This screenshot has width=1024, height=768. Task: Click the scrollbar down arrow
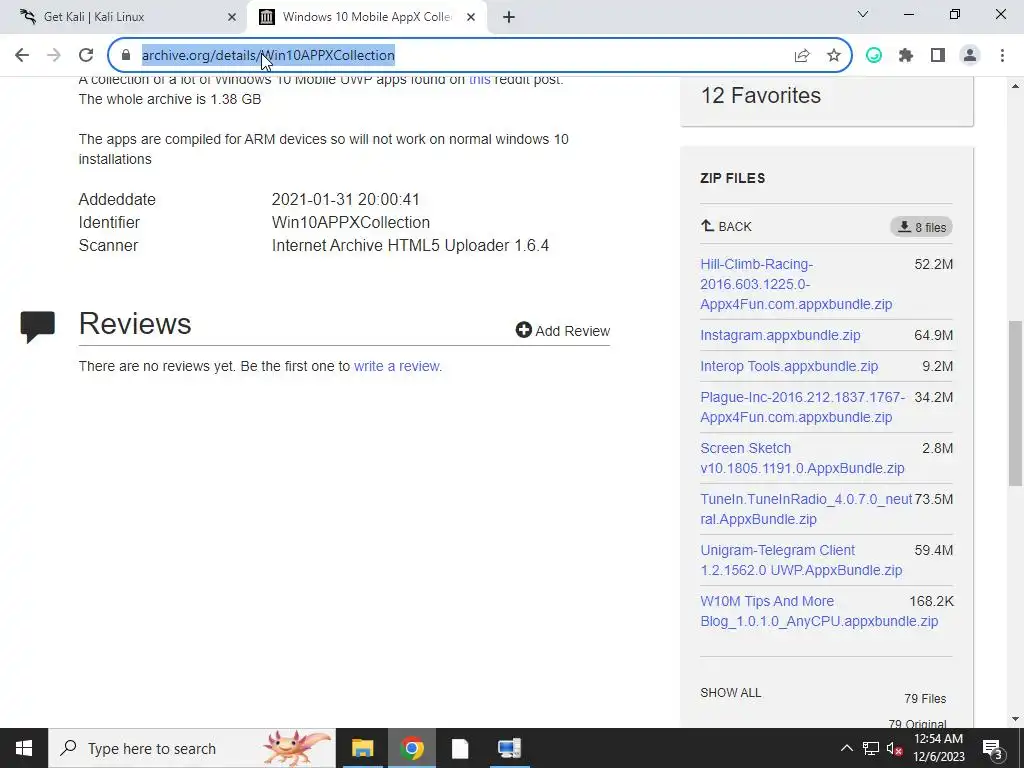click(1015, 719)
